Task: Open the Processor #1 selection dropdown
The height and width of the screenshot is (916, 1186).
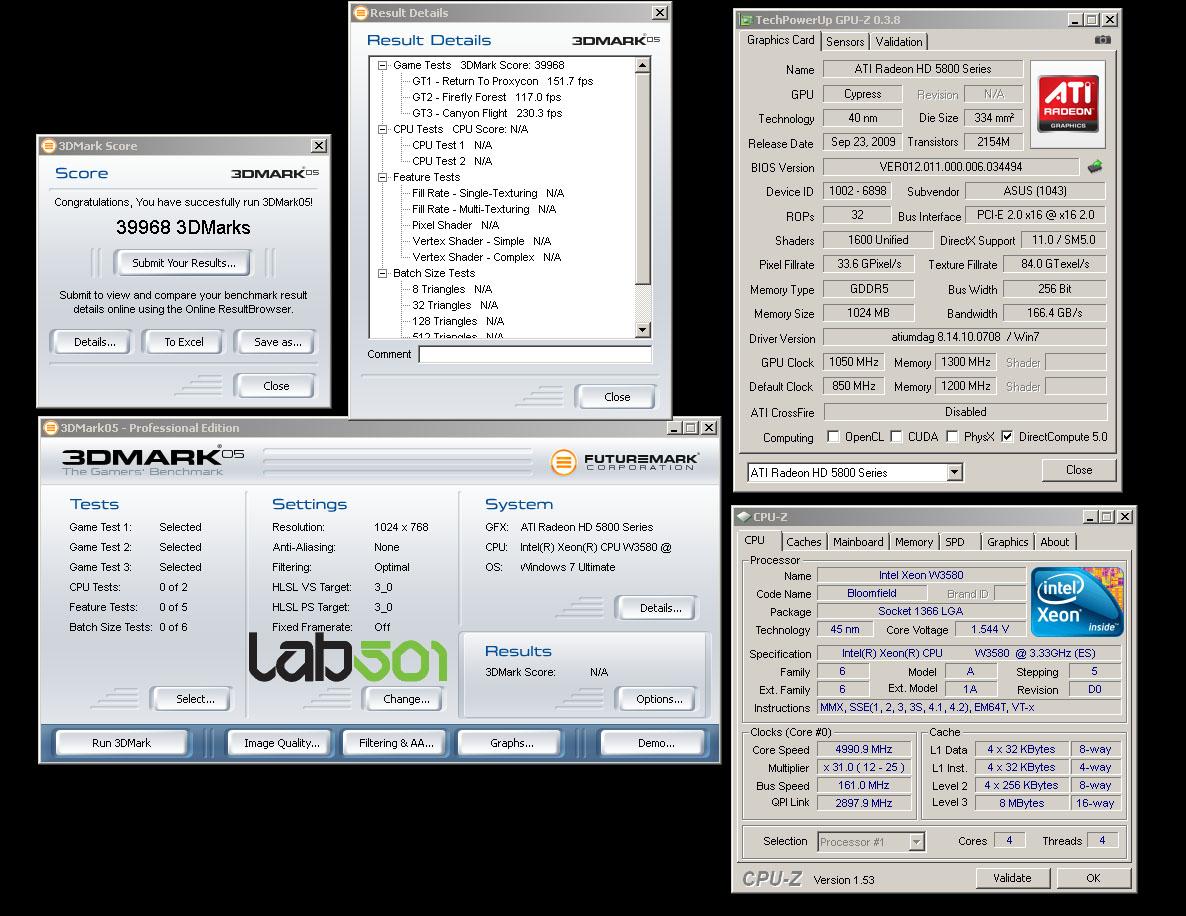Action: tap(916, 842)
